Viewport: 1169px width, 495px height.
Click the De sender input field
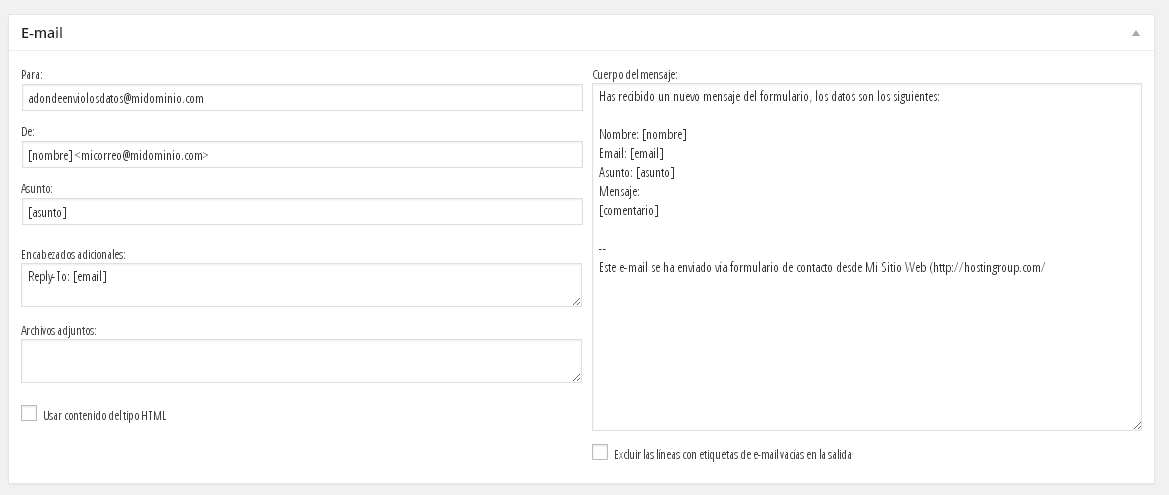(x=302, y=155)
